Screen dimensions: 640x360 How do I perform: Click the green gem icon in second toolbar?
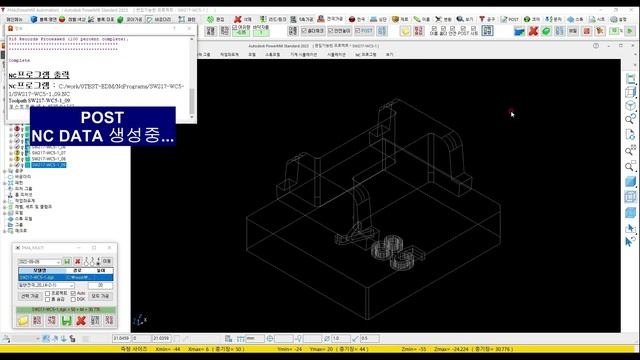pos(547,31)
